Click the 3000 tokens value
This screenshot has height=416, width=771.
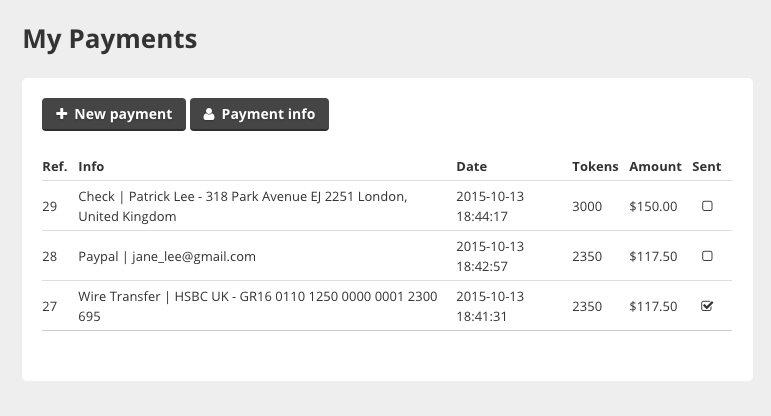click(587, 207)
